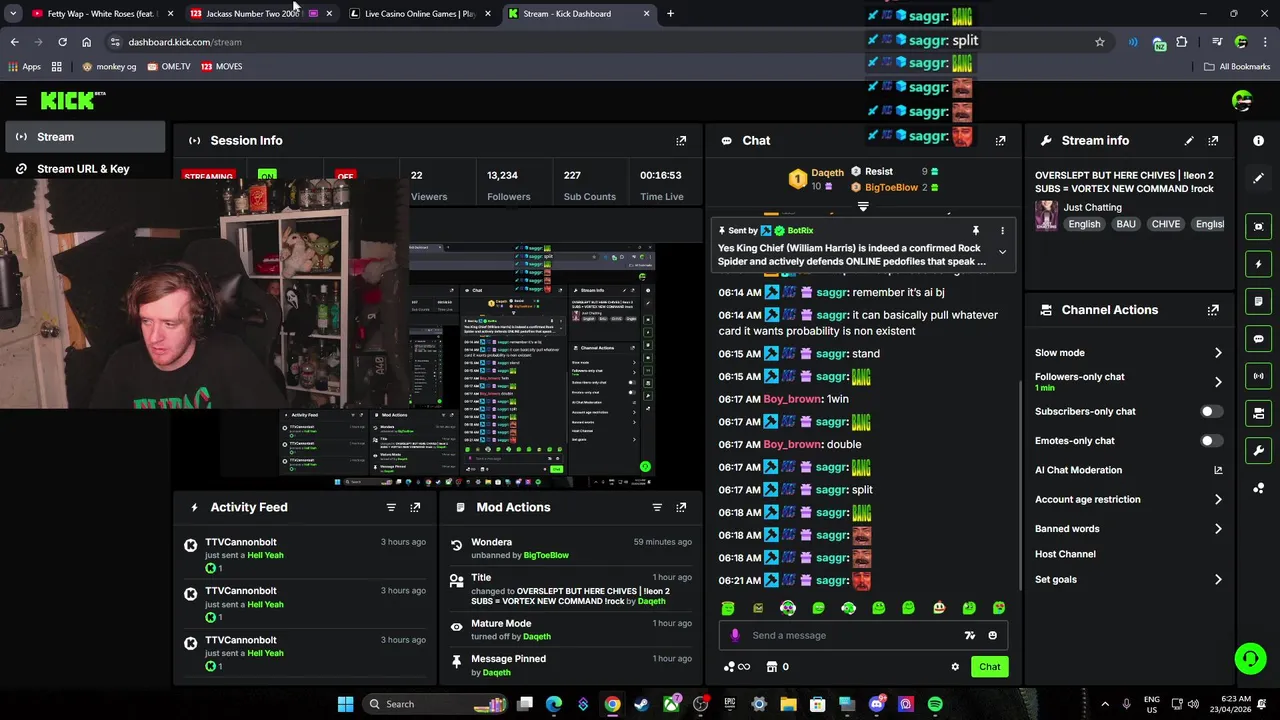Viewport: 1280px width, 720px height.
Task: Click the Windows taskbar Search box
Action: tap(435, 704)
